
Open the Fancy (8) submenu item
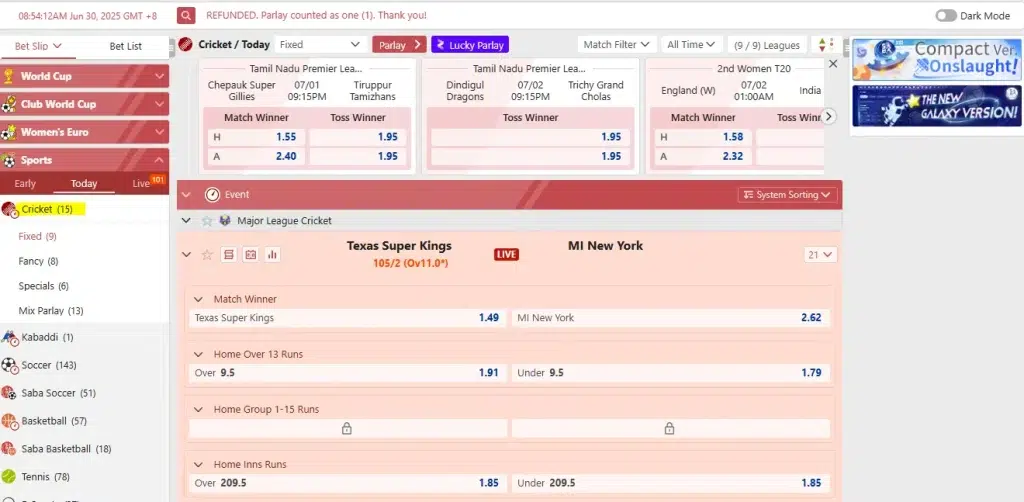39,261
